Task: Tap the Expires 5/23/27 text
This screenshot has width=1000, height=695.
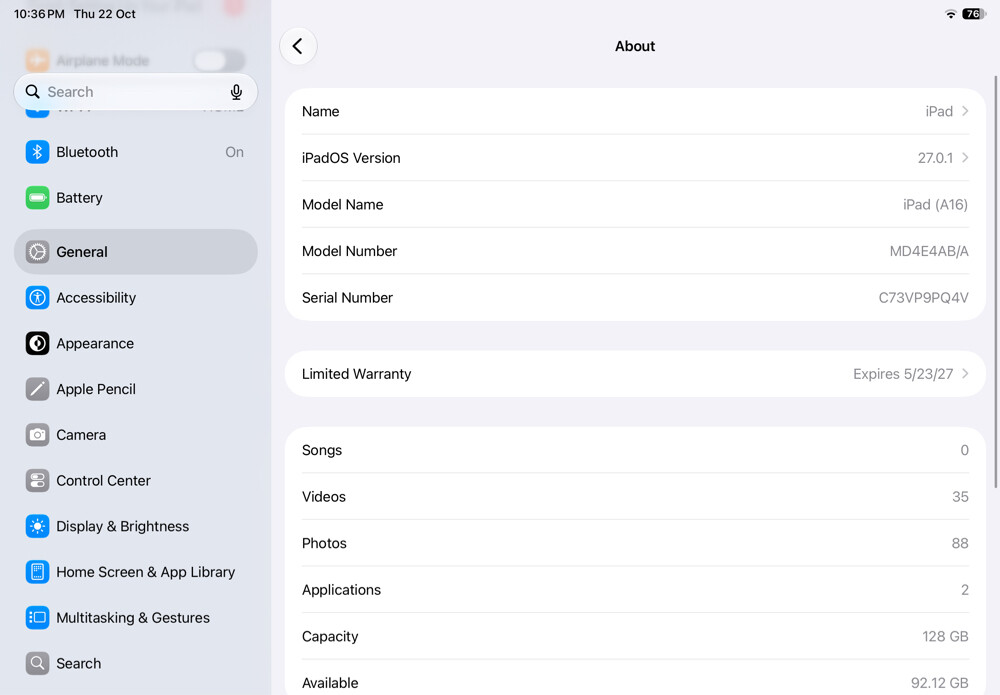Action: (903, 374)
